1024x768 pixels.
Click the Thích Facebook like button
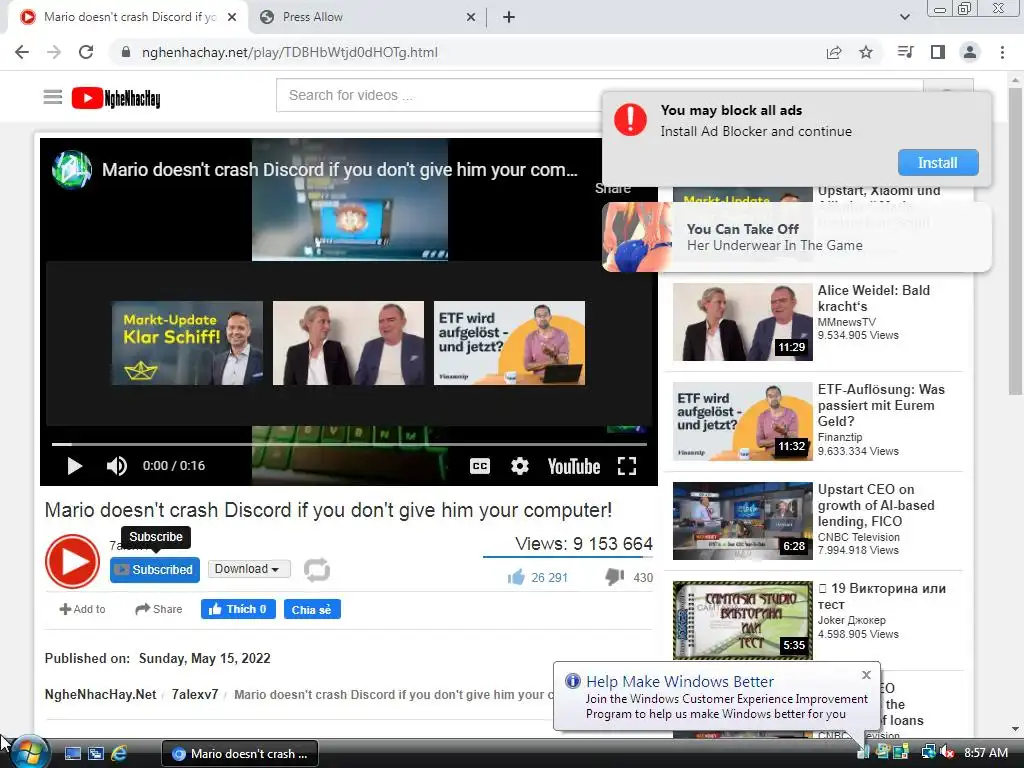238,609
